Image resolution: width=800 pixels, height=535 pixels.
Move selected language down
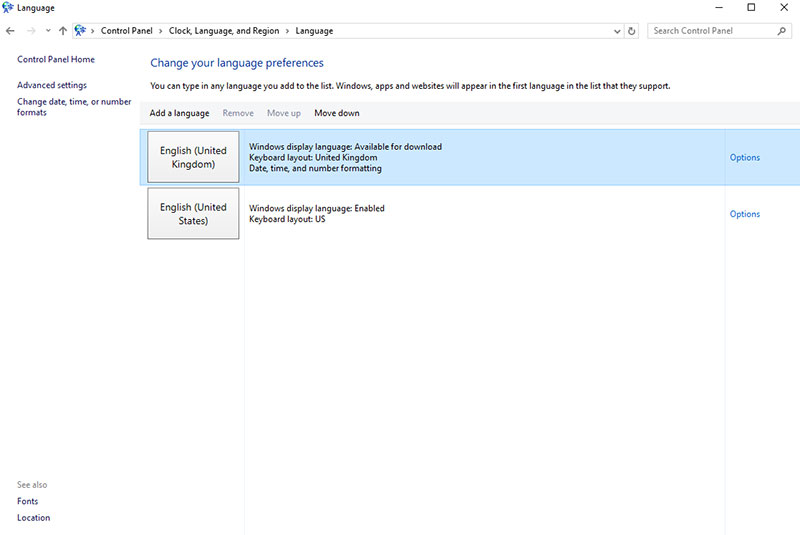(x=336, y=113)
